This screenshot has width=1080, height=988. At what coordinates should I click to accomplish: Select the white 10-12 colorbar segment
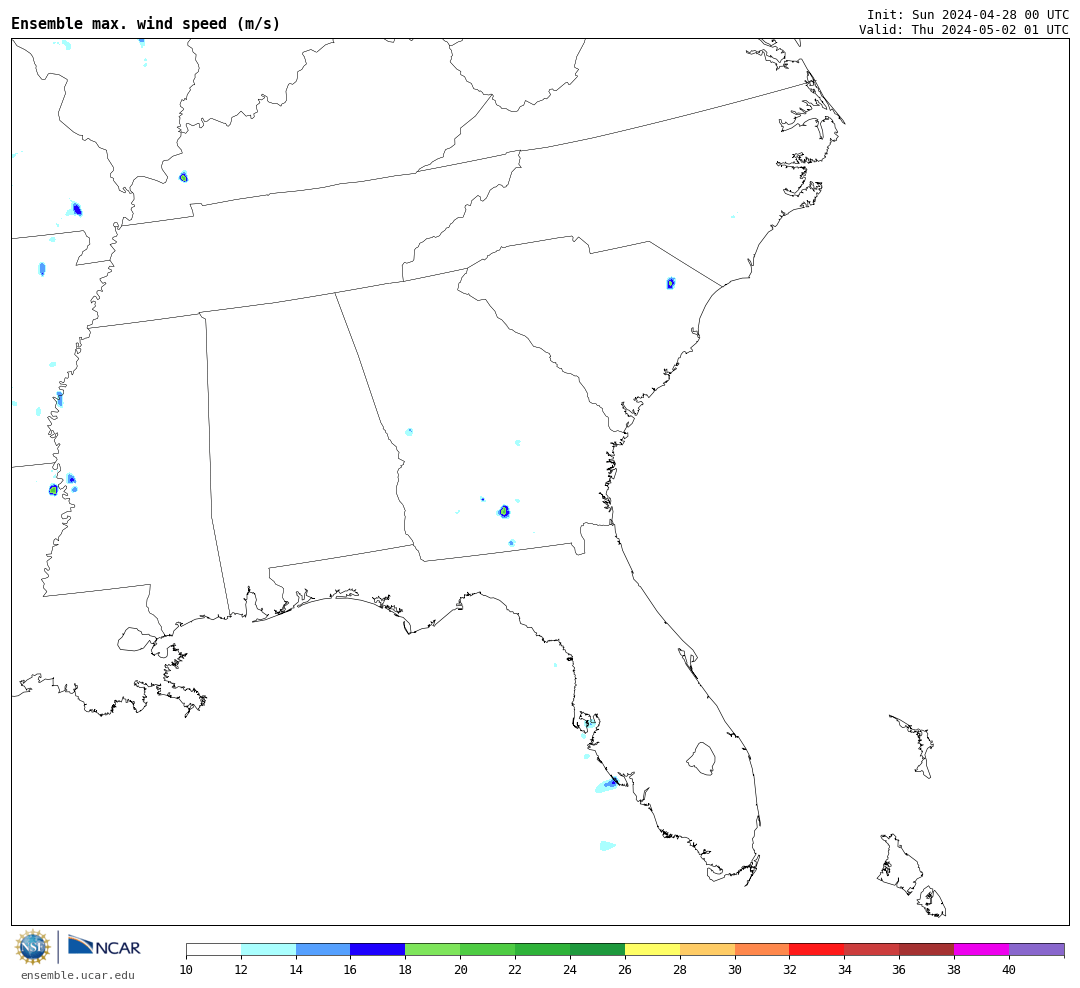point(214,949)
